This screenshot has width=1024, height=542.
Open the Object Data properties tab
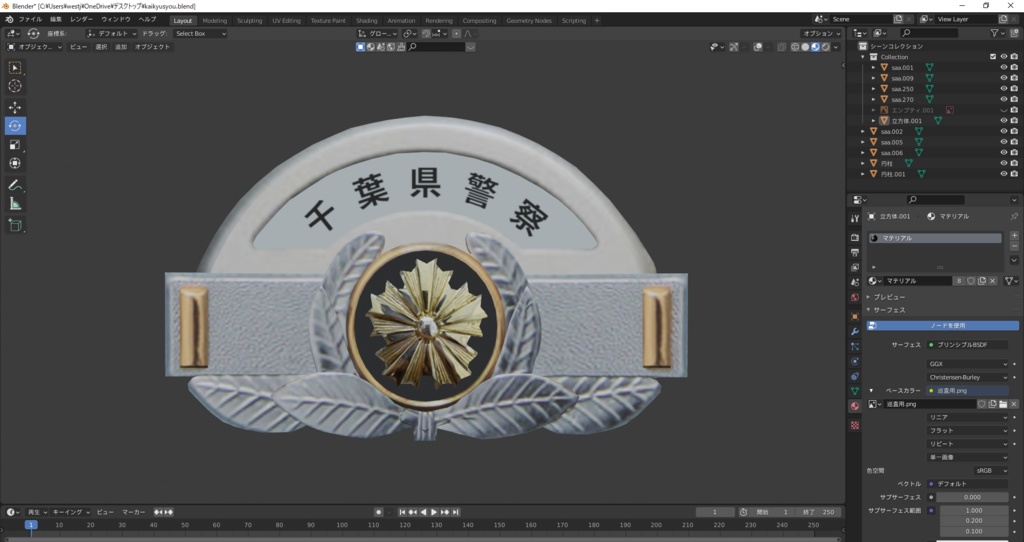coord(855,391)
